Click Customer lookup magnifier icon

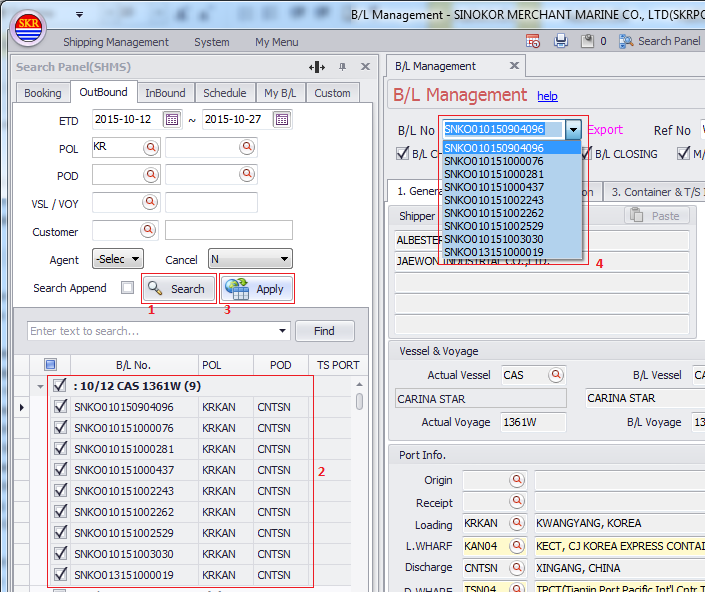(x=148, y=230)
